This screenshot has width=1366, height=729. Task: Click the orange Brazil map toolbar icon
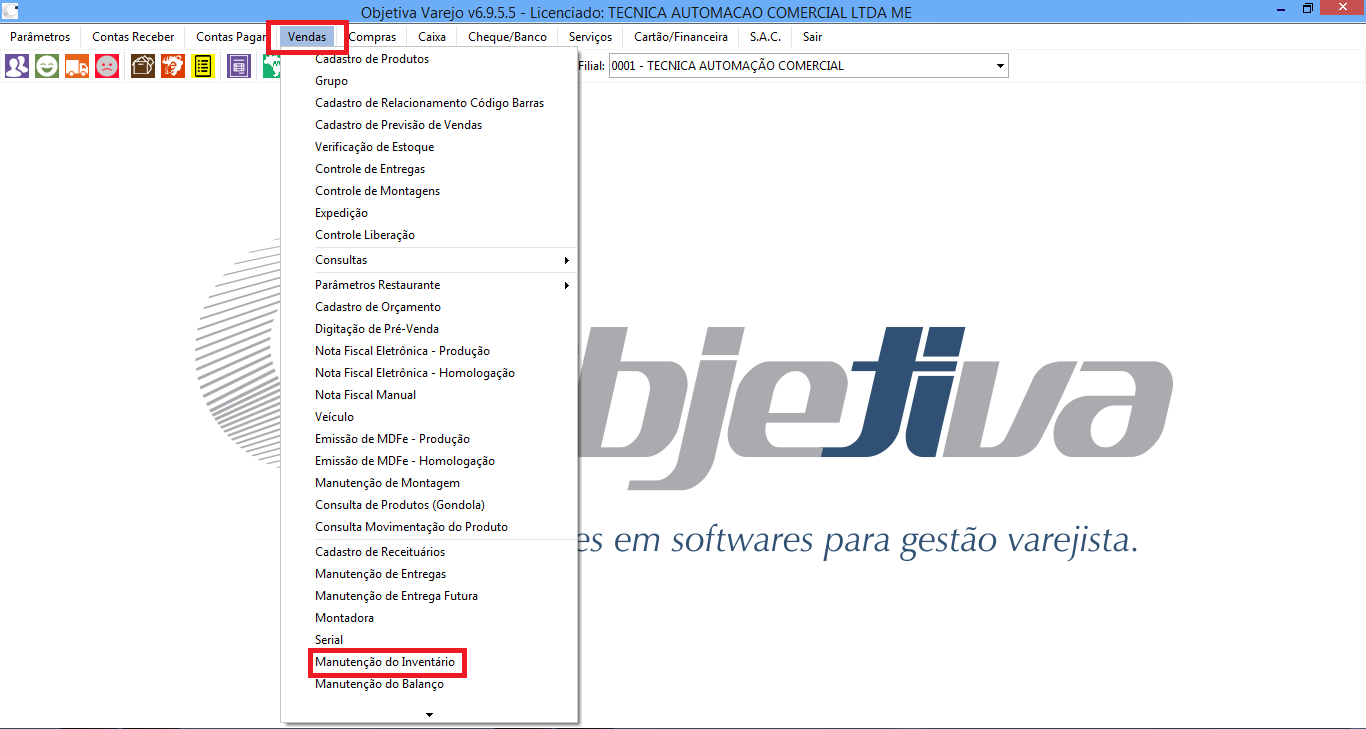173,66
